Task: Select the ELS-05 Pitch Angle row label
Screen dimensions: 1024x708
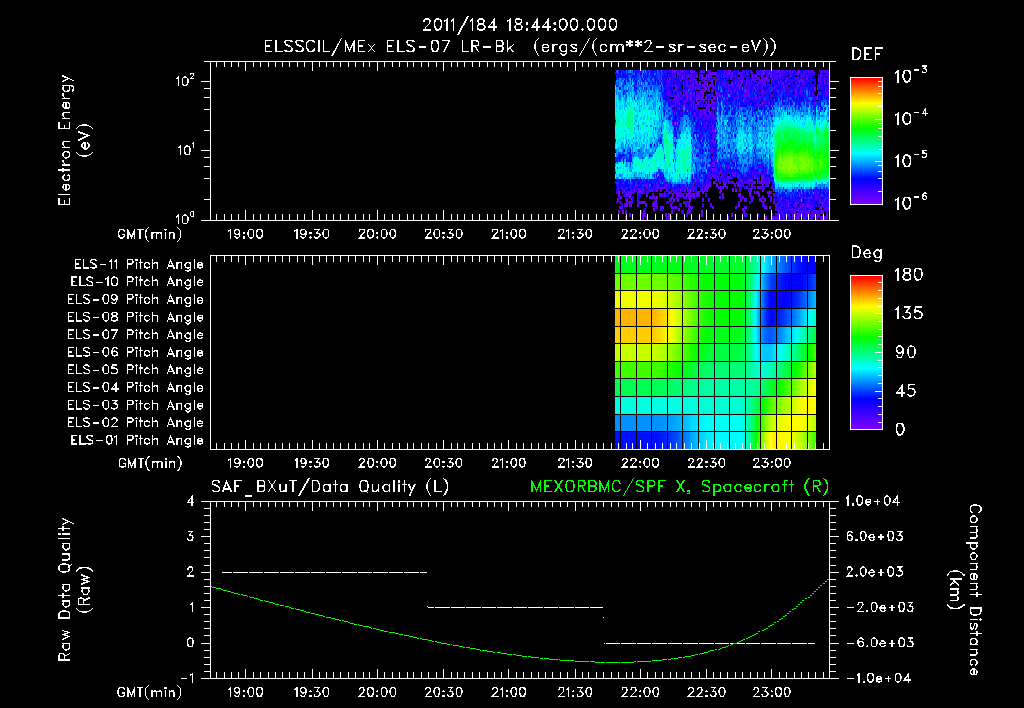Action: [136, 370]
